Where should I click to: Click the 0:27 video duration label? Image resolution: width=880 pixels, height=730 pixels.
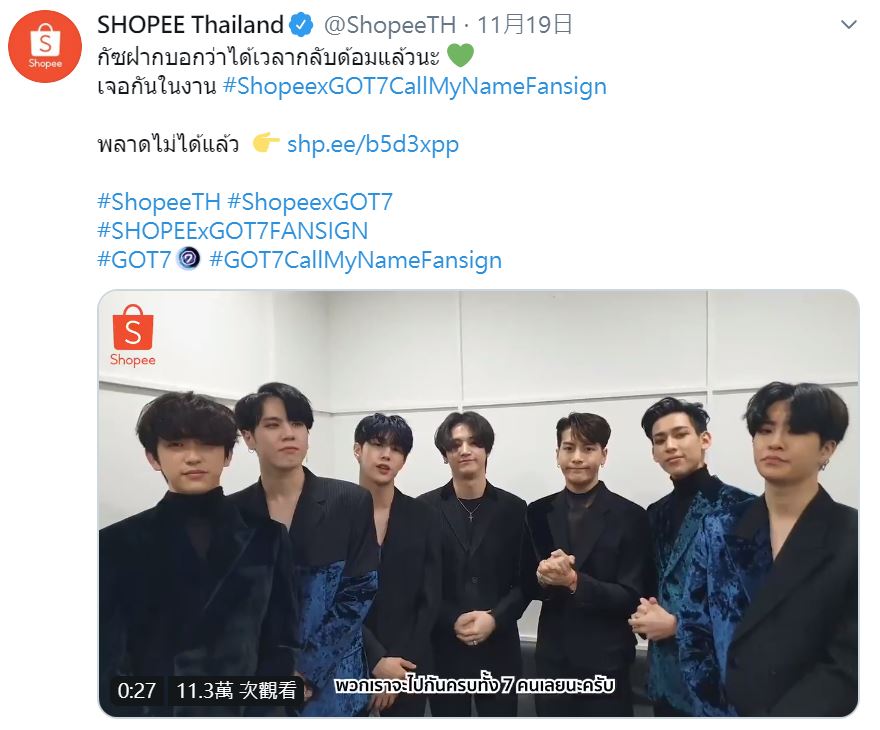coord(136,690)
